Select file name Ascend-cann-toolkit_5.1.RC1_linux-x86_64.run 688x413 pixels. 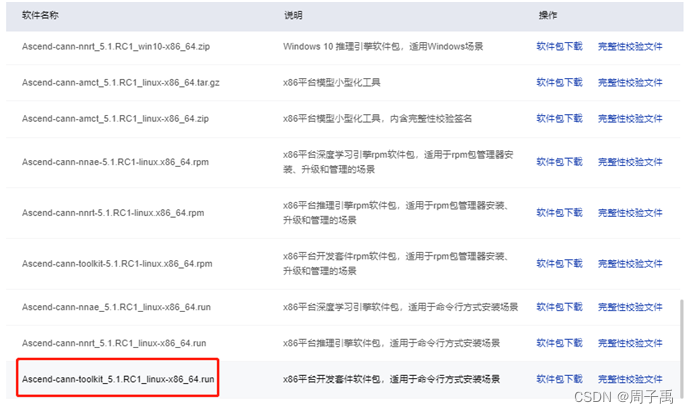click(x=118, y=379)
